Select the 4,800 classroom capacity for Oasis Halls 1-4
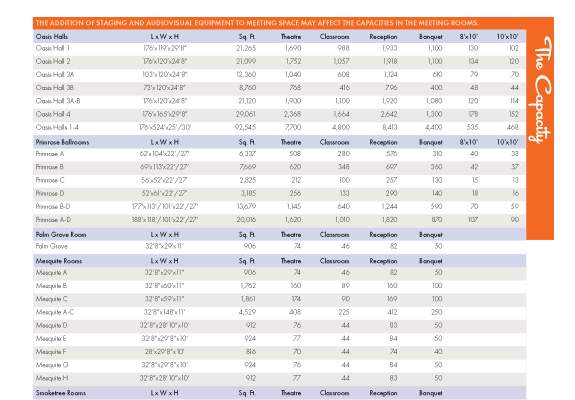This screenshot has height=400, width=575. click(341, 127)
